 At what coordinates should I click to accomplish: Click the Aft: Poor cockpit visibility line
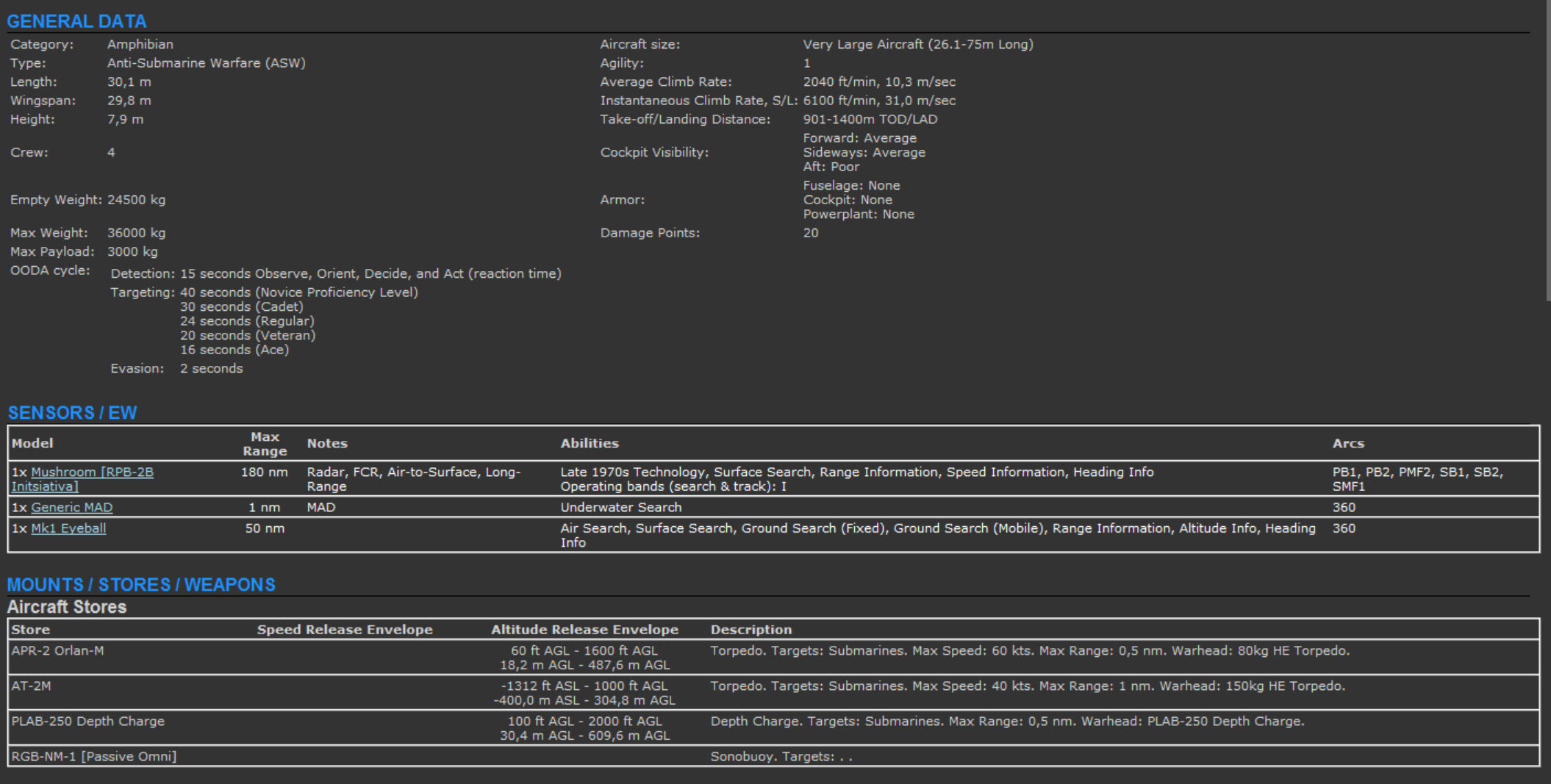tap(831, 167)
